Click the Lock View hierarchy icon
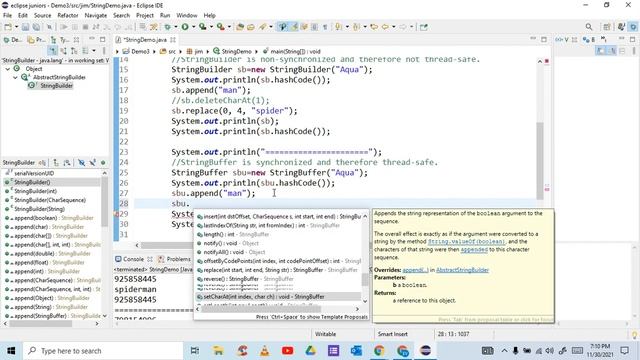 42,163
